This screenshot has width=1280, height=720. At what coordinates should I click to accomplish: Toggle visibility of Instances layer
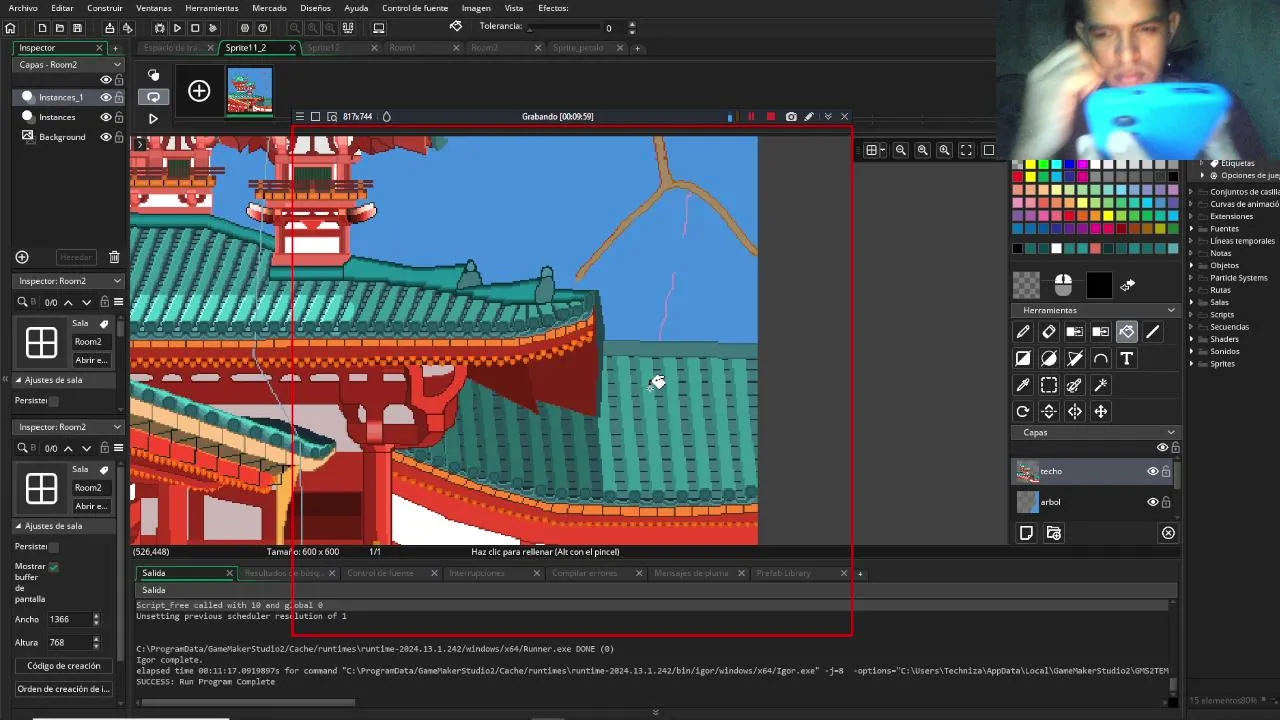(105, 117)
